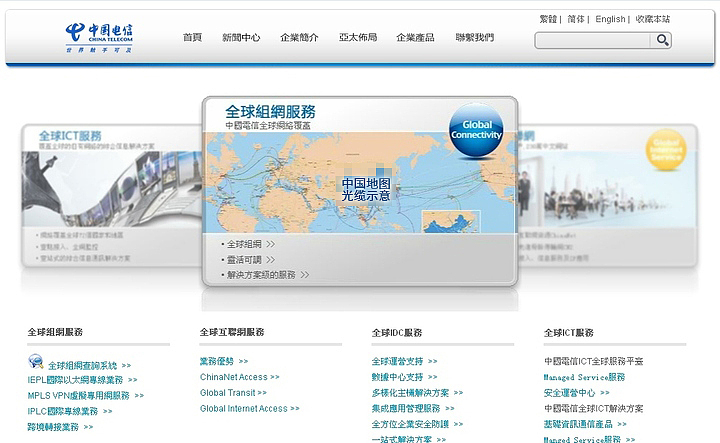The height and width of the screenshot is (443, 720).
Task: Open the 首頁 menu item
Action: click(x=192, y=38)
